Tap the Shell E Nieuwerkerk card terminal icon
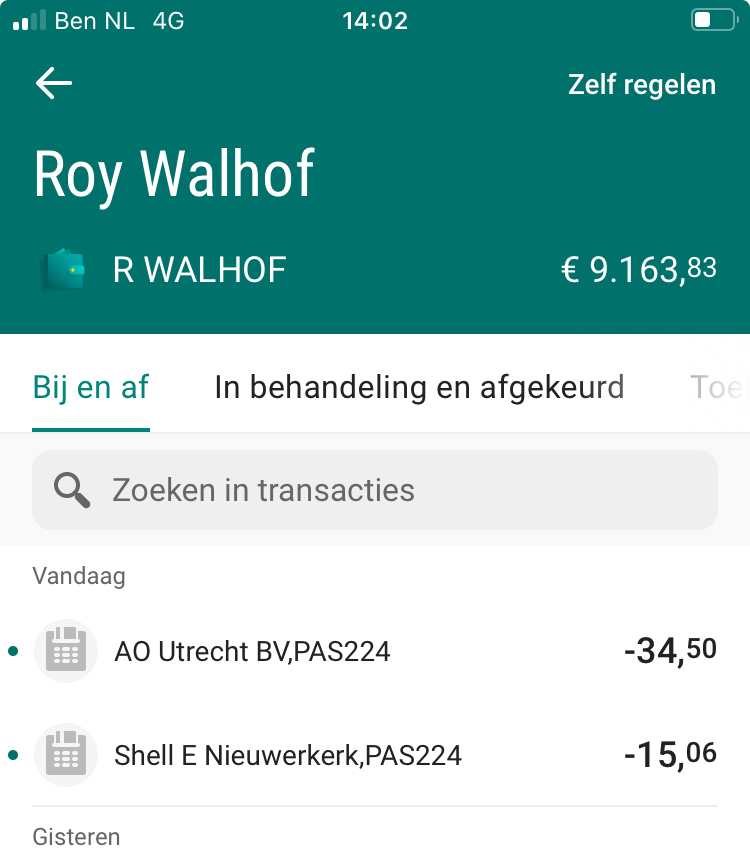This screenshot has height=852, width=750. click(66, 754)
